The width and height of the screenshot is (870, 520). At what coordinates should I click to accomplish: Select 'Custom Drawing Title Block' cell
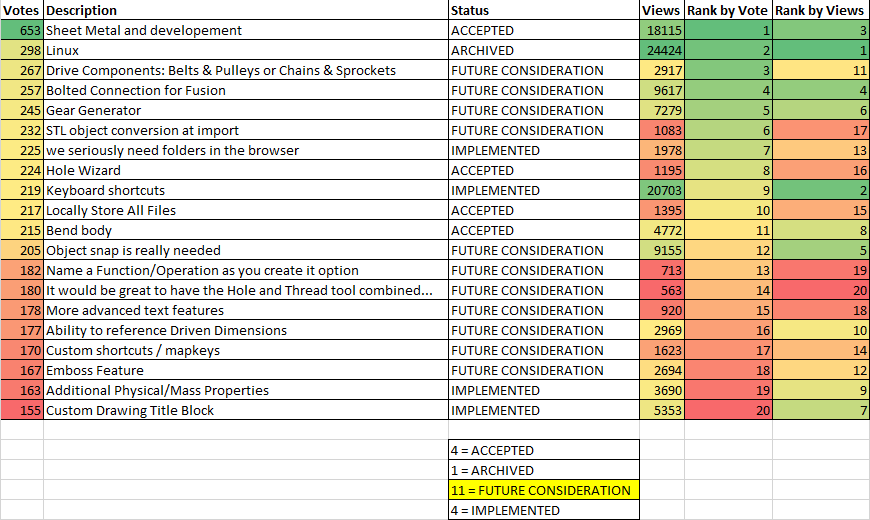coord(246,410)
